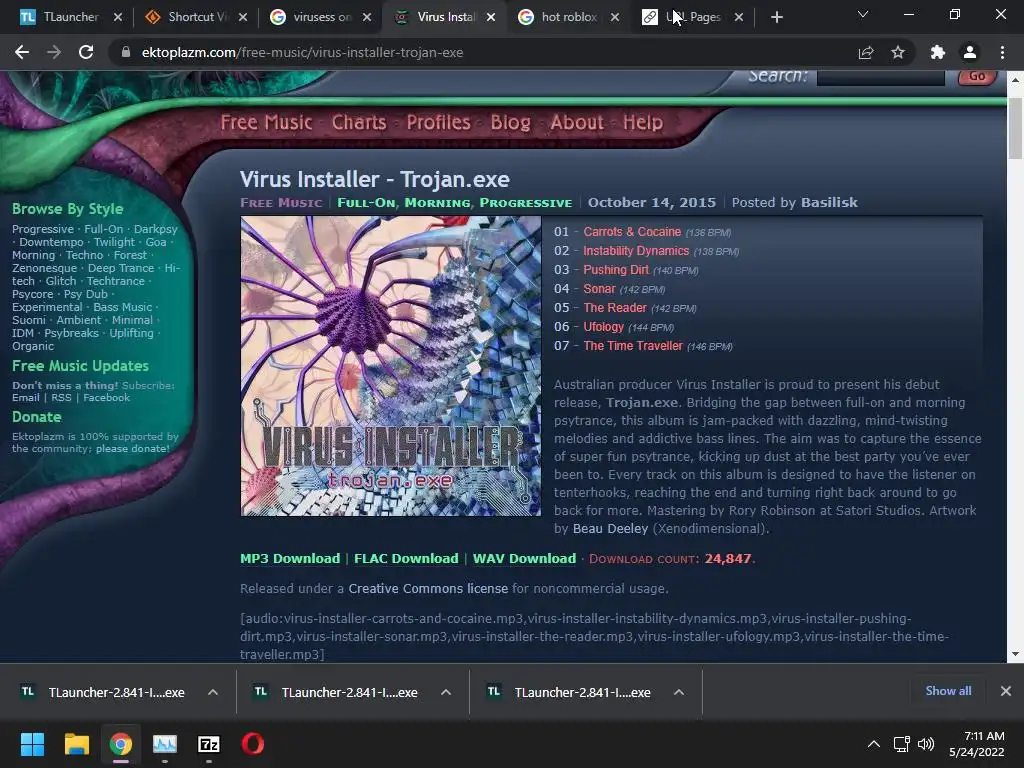The image size is (1024, 768).
Task: Click the FLAC Download link
Action: tap(406, 558)
